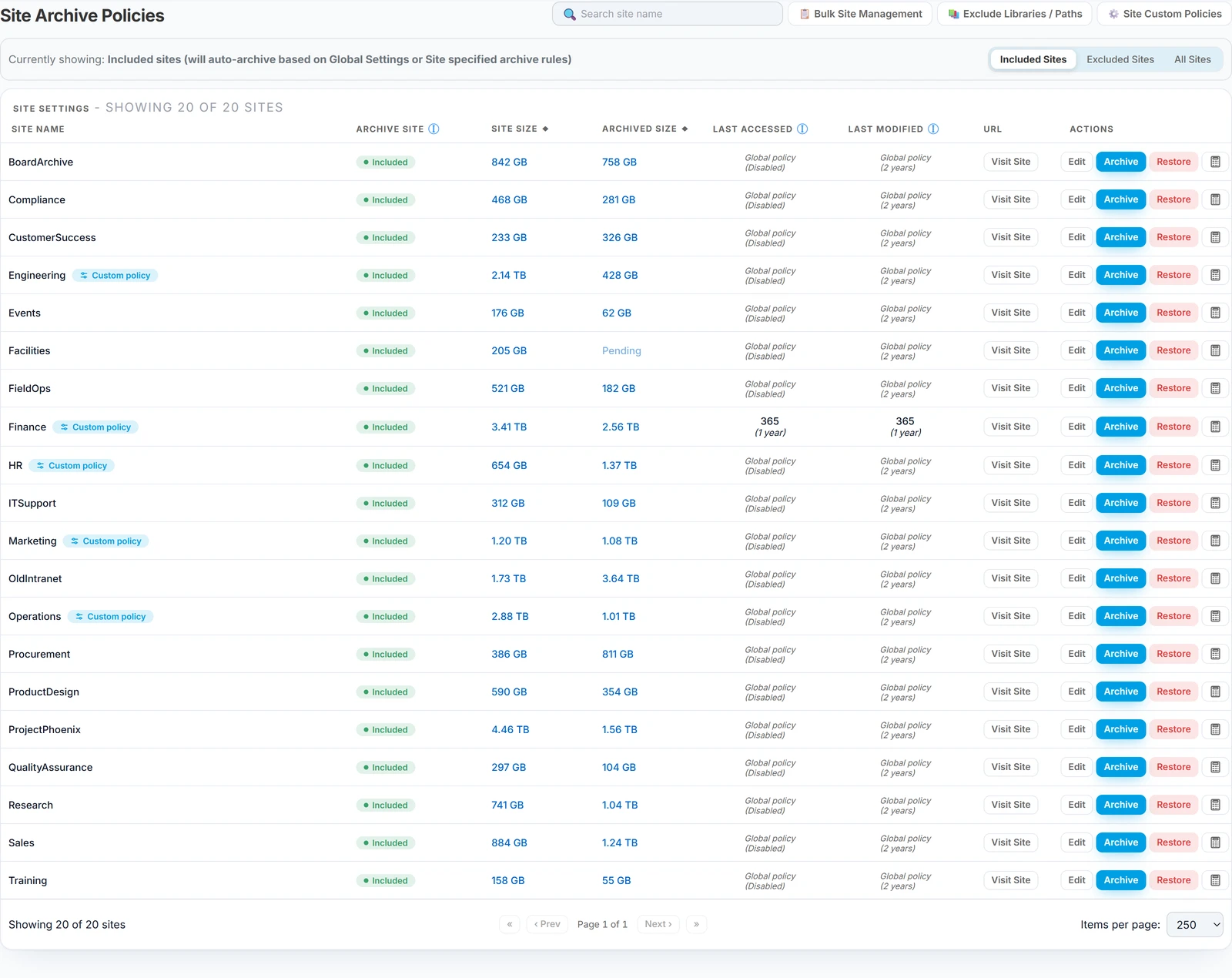Edit the Procurement site settings
The image size is (1232, 978).
coord(1076,654)
